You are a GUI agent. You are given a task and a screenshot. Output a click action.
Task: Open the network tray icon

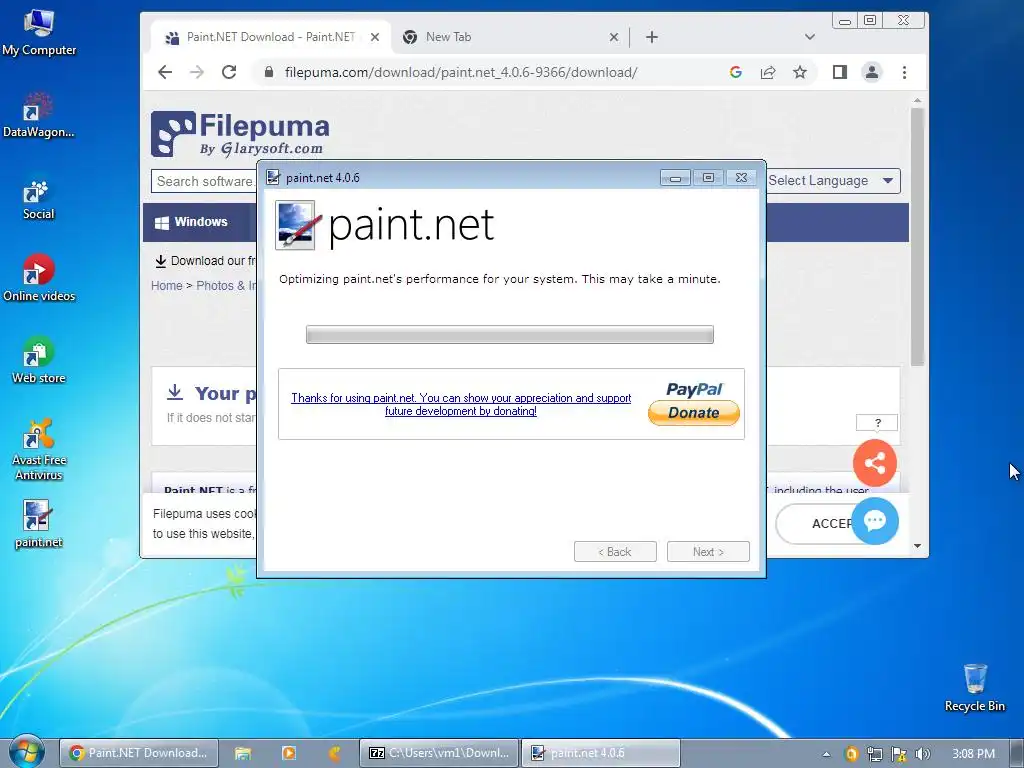click(874, 754)
